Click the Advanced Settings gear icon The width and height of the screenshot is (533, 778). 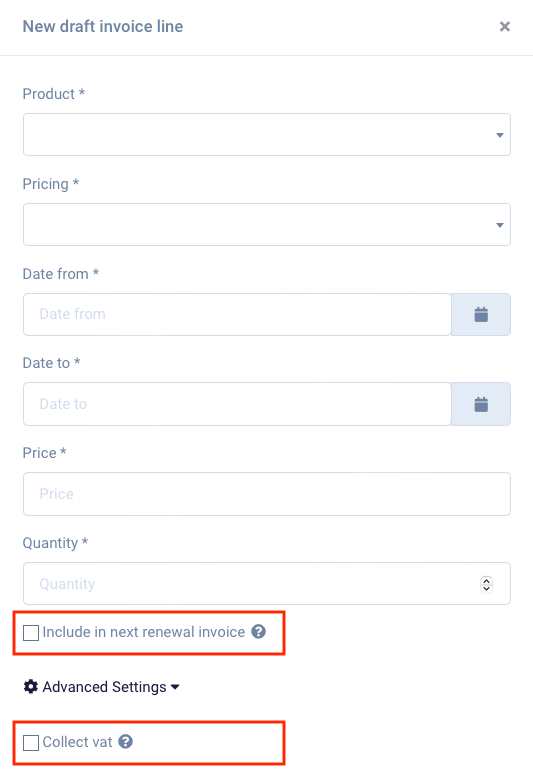(x=31, y=687)
